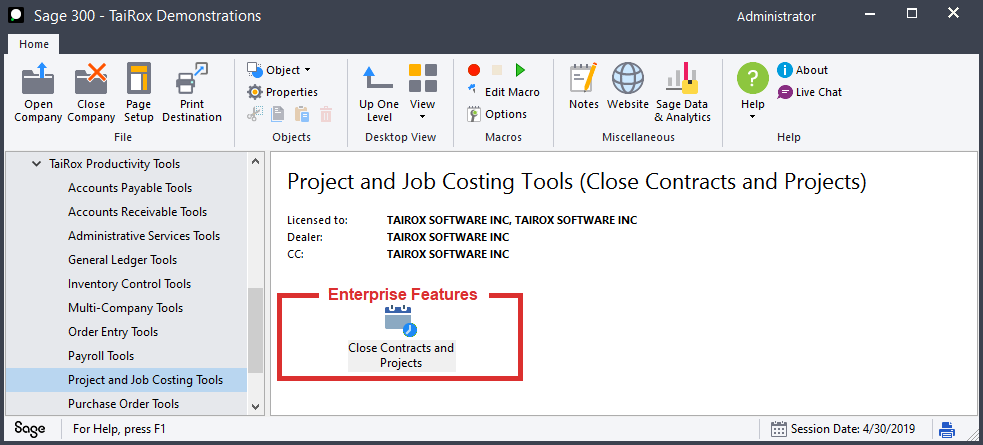Click the printer icon in the status bar
Screen dimensions: 983x445
(947, 429)
